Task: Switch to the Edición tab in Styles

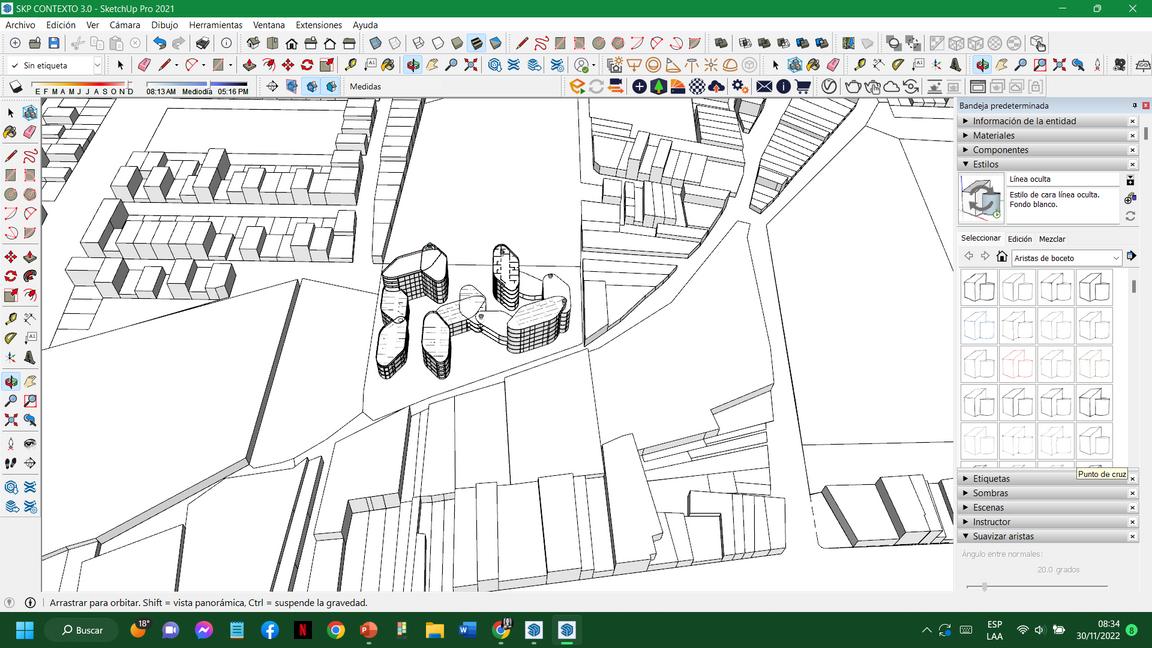Action: 1019,239
